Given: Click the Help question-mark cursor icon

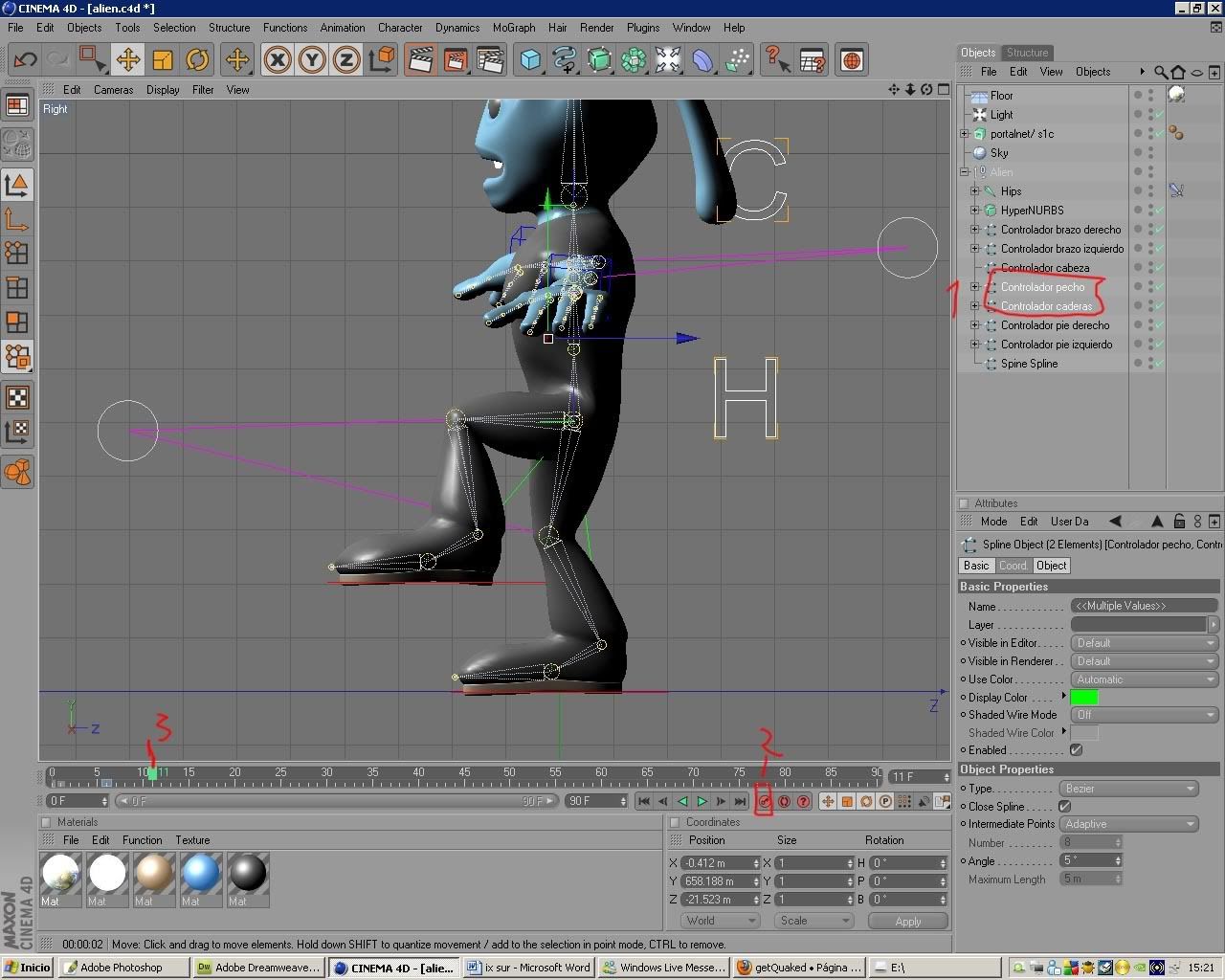Looking at the screenshot, I should (777, 60).
